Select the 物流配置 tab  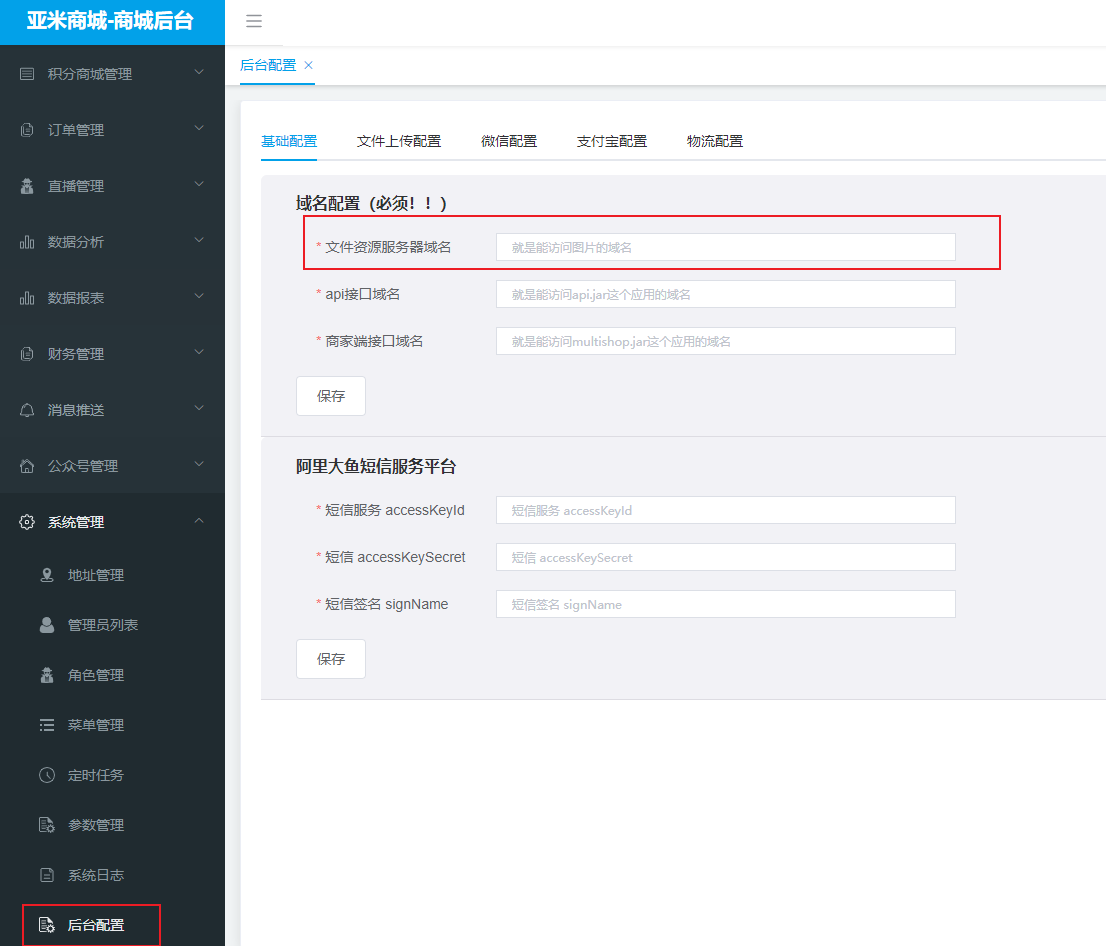point(714,141)
